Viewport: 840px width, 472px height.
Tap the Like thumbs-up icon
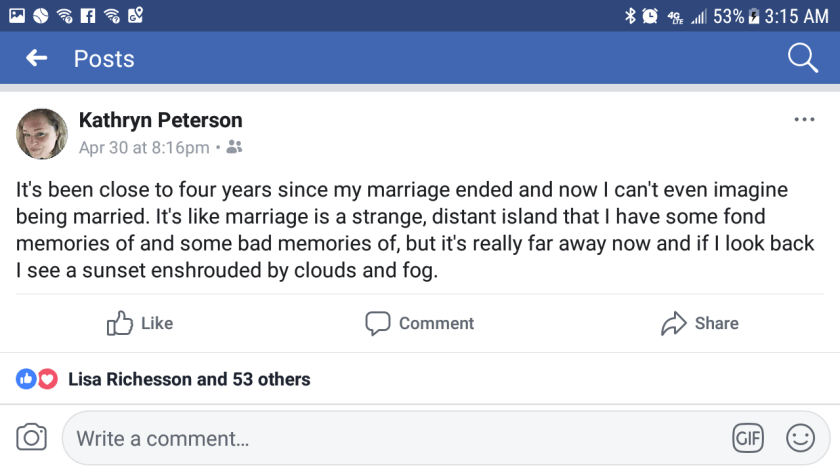(x=120, y=323)
